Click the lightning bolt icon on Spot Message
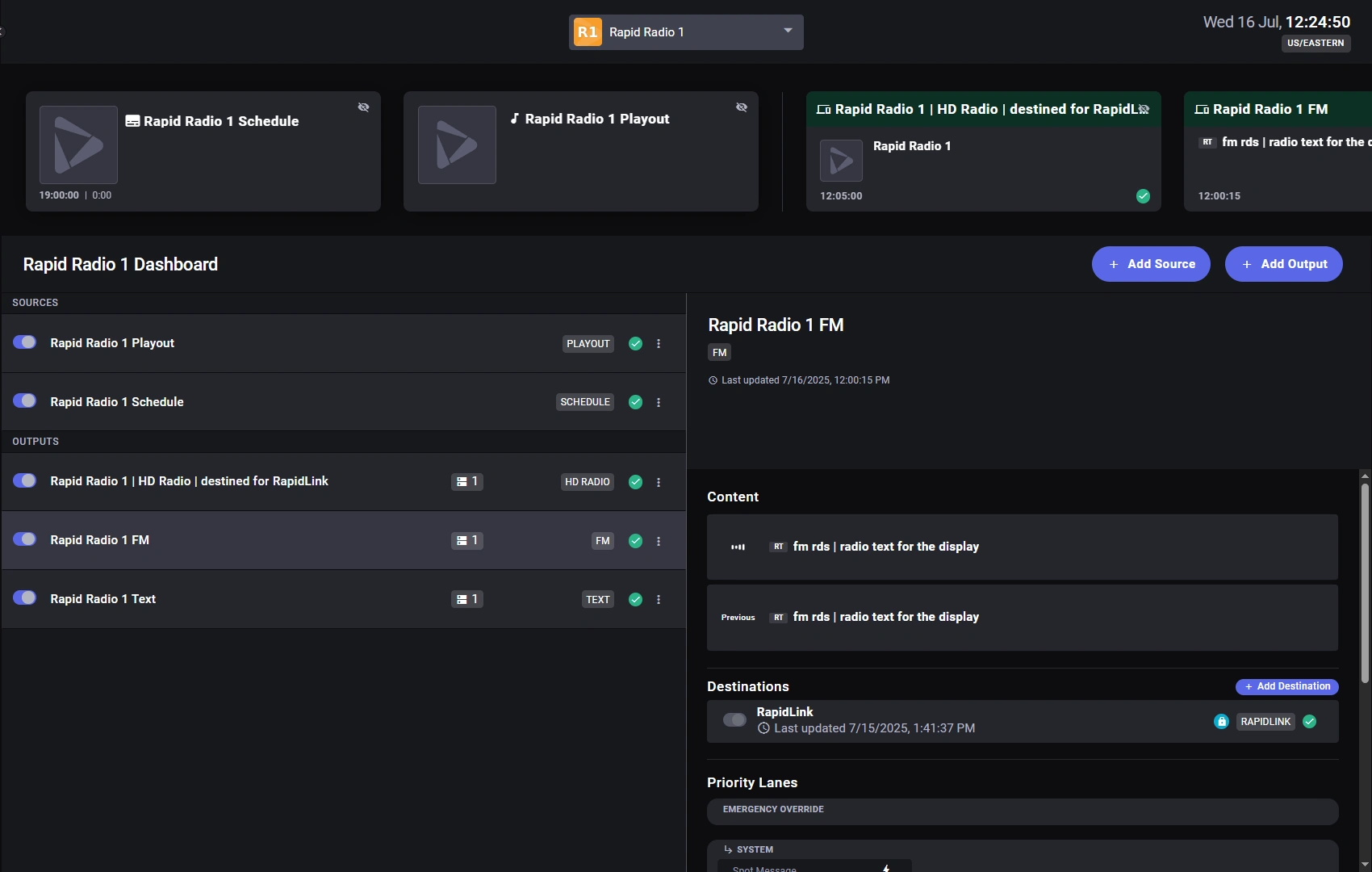Screen dimensions: 1372x872 [x=886, y=868]
